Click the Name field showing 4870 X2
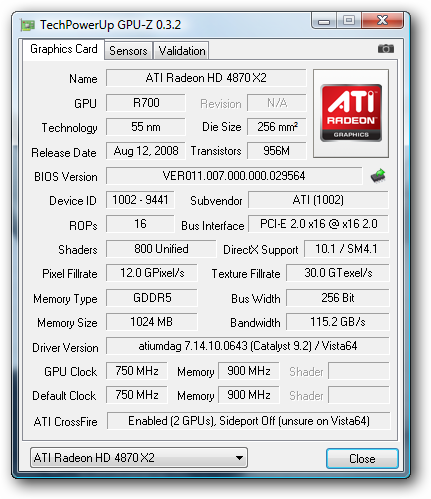 tap(206, 78)
